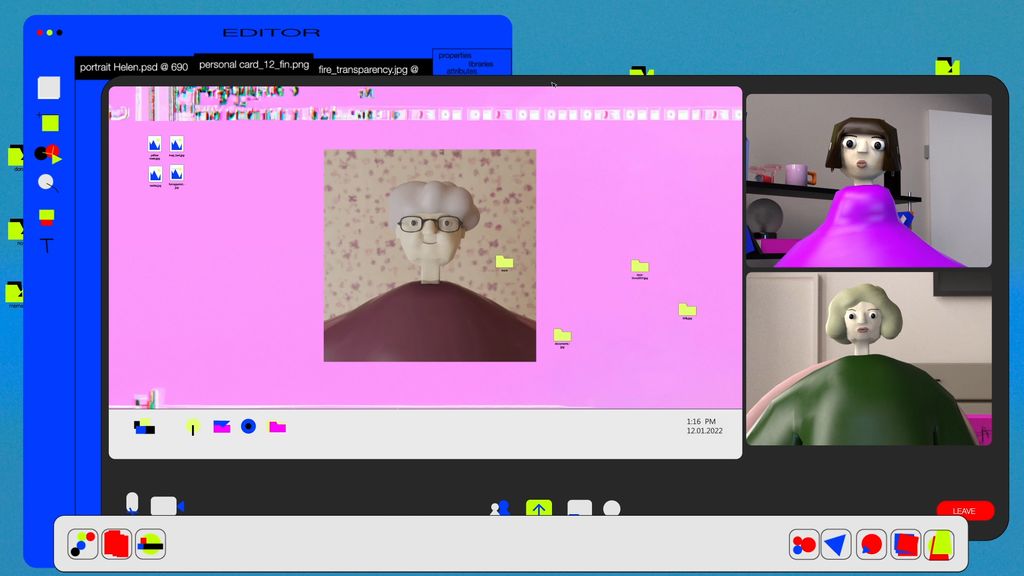This screenshot has width=1024, height=576.
Task: Click the green share screen arrow icon
Action: click(x=539, y=509)
